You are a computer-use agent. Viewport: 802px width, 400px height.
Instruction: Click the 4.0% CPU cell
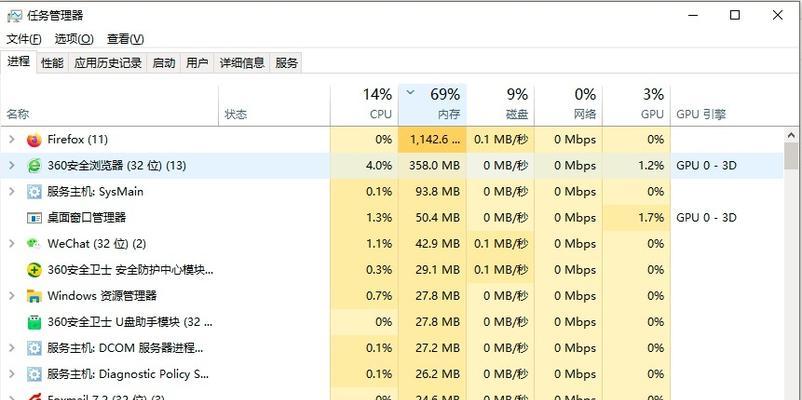pyautogui.click(x=364, y=166)
